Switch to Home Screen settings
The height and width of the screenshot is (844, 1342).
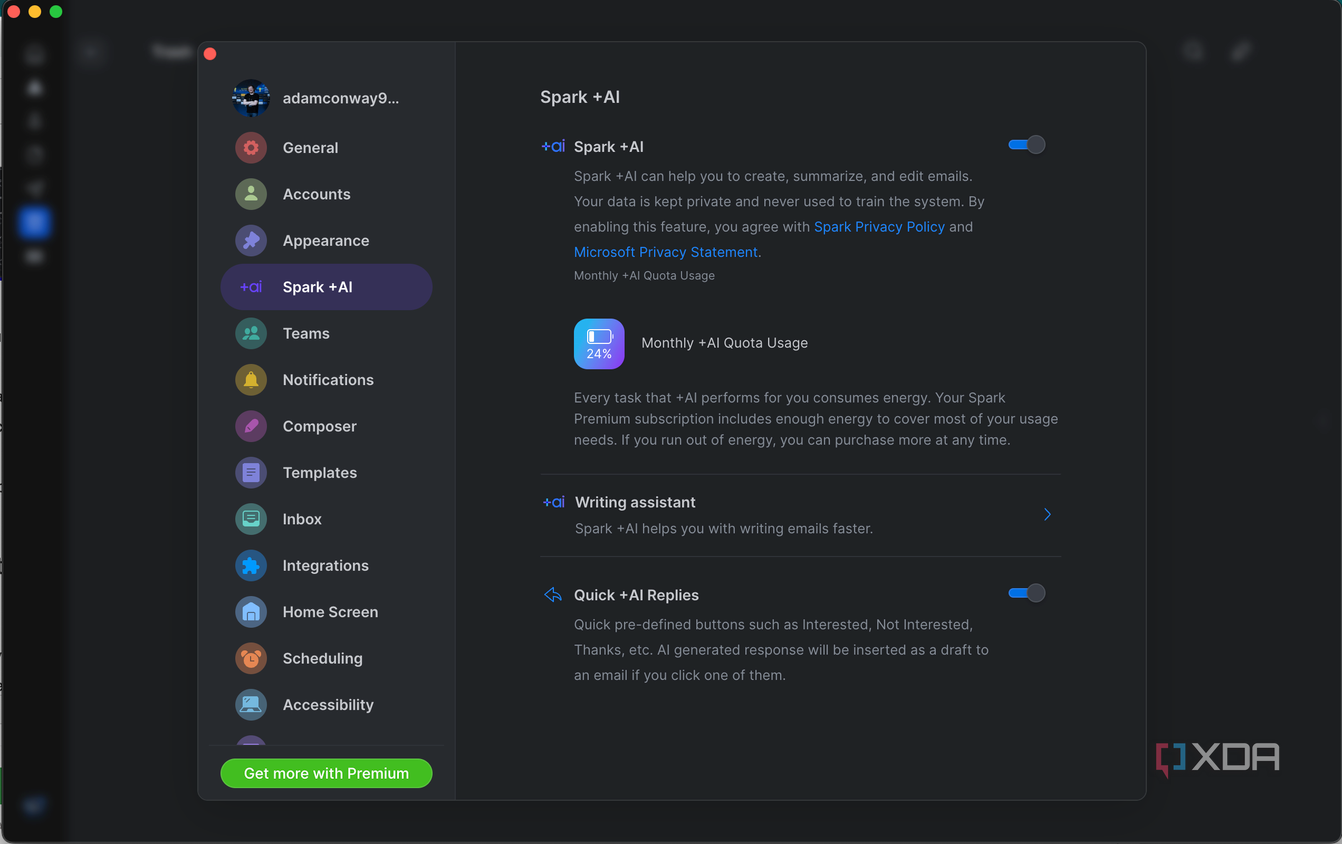pyautogui.click(x=326, y=612)
